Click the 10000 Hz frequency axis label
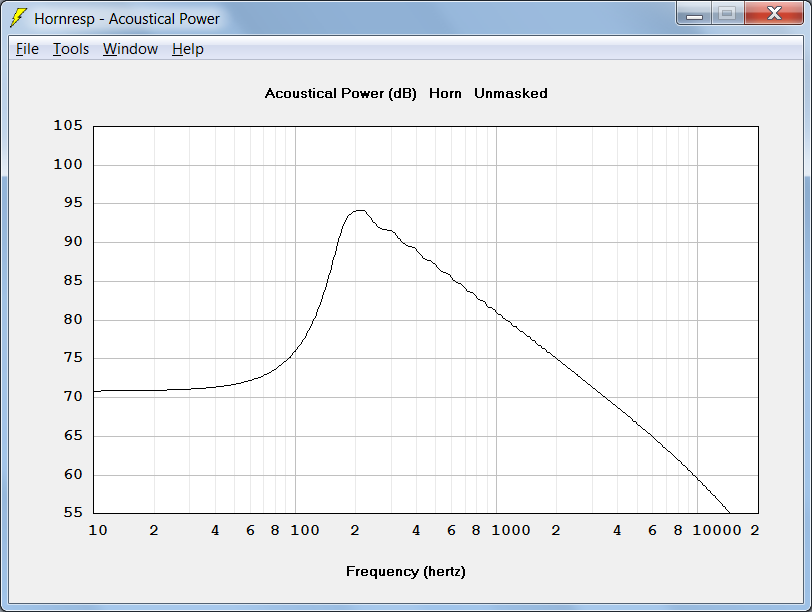This screenshot has height=612, width=812. (717, 531)
